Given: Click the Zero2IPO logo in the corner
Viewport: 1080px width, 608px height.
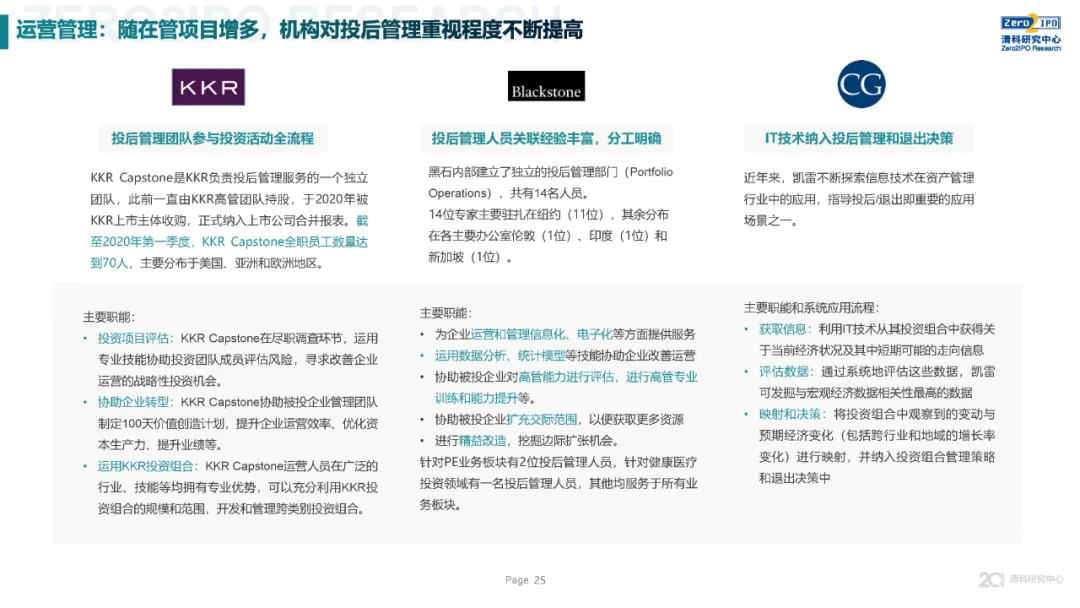Looking at the screenshot, I should click(x=1030, y=33).
